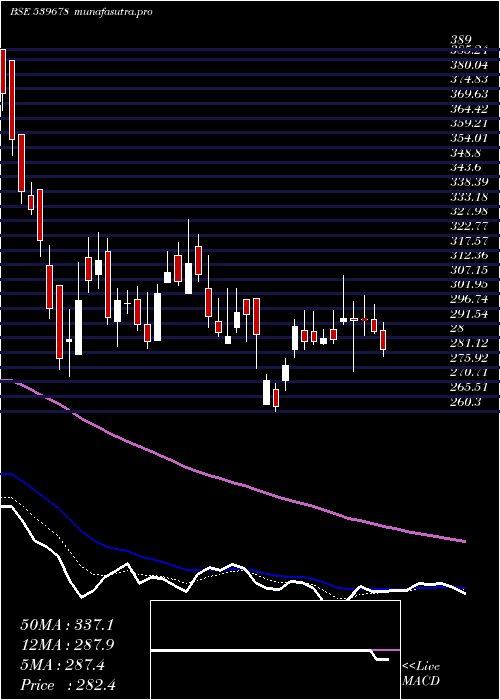Select the 333.18 price axis label
Screen dimensions: 500x700
[x=469, y=197]
